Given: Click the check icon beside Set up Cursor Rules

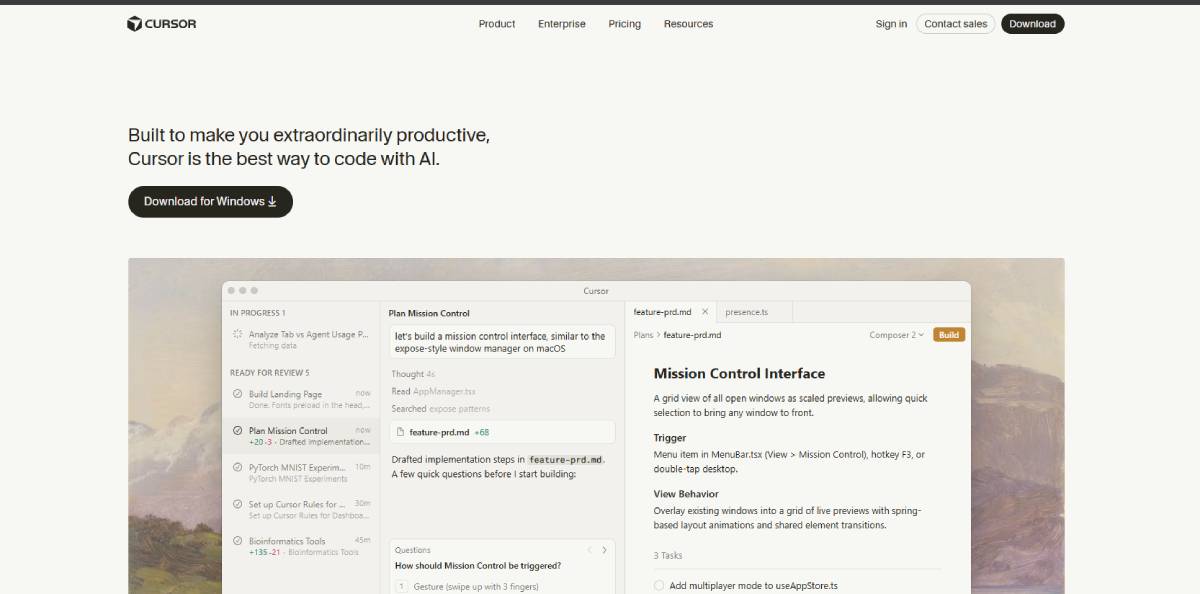Looking at the screenshot, I should point(237,504).
